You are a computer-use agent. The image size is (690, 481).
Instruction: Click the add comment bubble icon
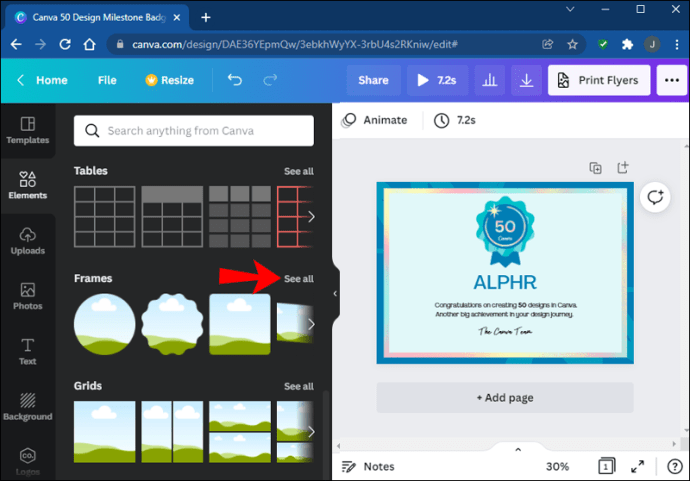(x=656, y=197)
